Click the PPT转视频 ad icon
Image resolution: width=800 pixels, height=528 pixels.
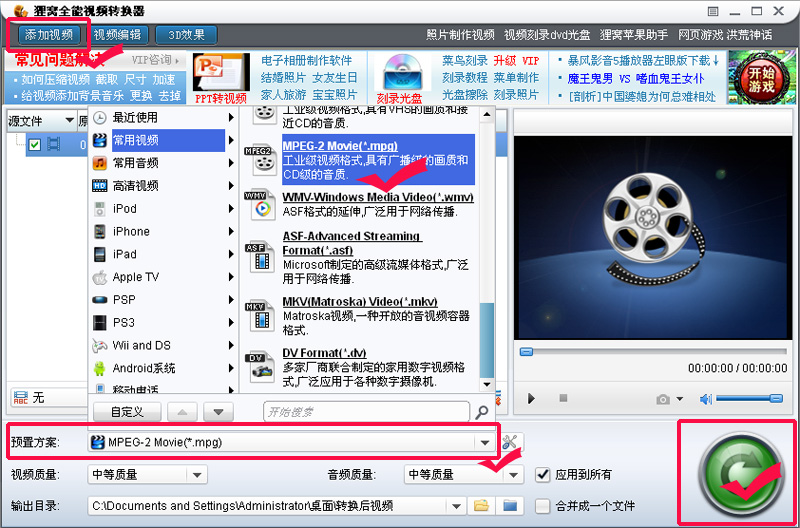(220, 72)
